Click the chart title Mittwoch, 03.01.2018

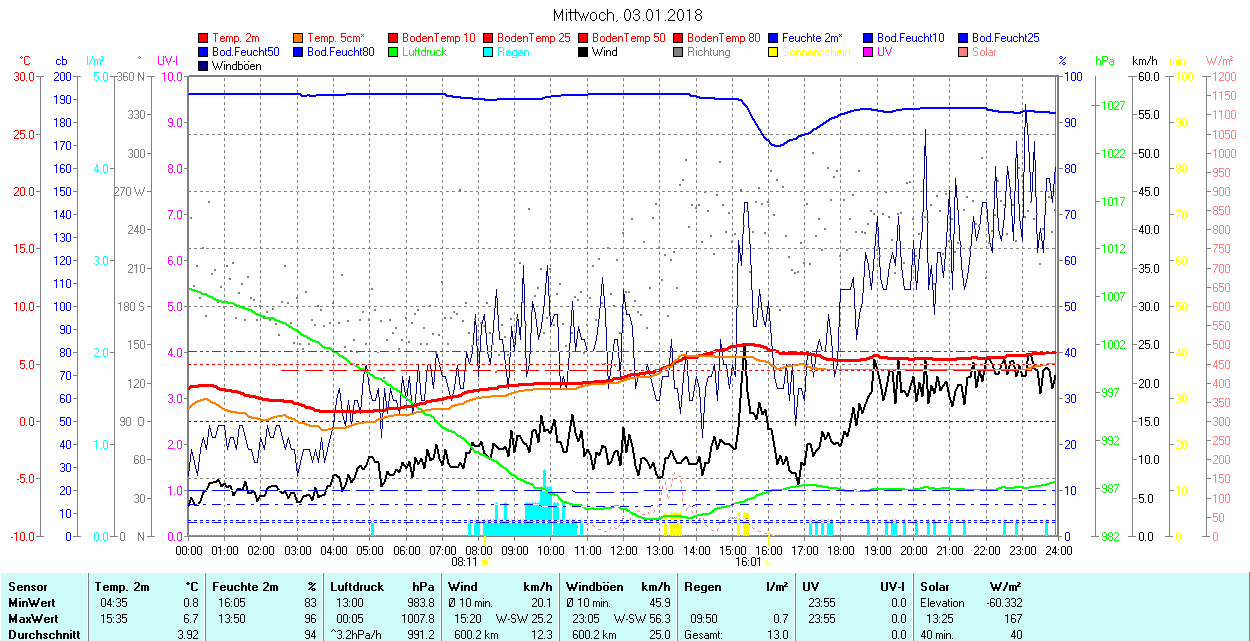pyautogui.click(x=627, y=16)
